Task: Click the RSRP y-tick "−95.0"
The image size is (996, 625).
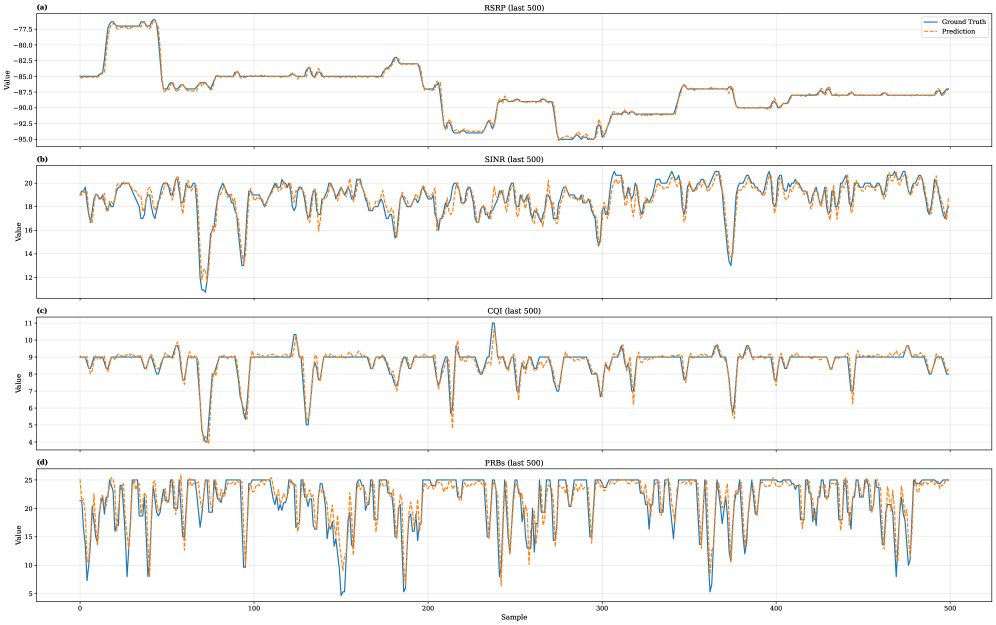Action: pyautogui.click(x=22, y=139)
